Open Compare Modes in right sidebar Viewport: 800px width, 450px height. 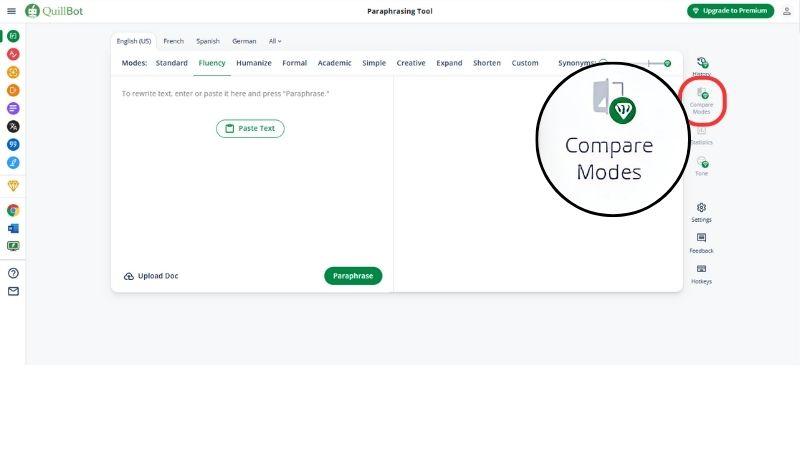tap(702, 100)
